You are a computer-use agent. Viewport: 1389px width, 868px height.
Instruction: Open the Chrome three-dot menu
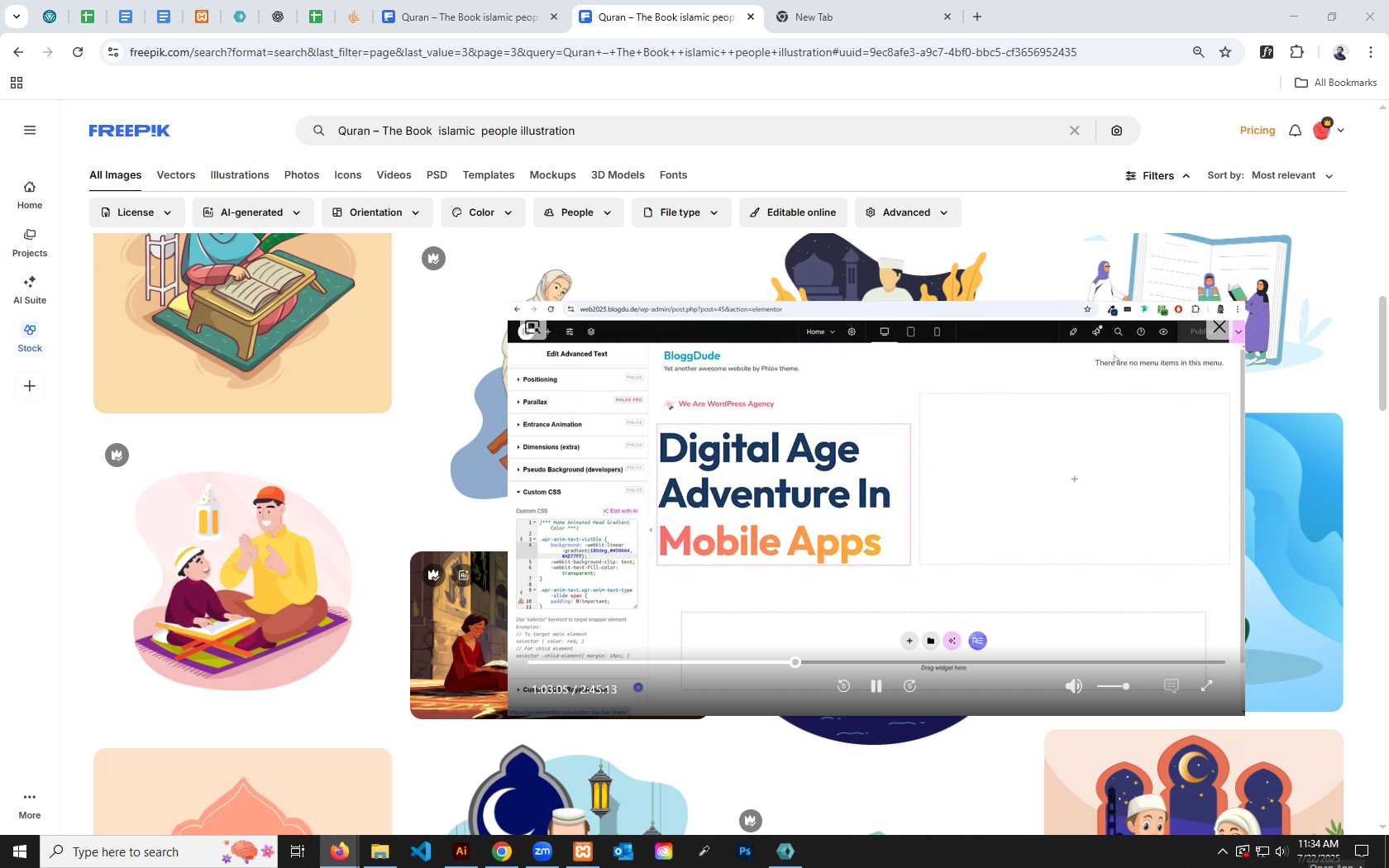click(x=1371, y=52)
